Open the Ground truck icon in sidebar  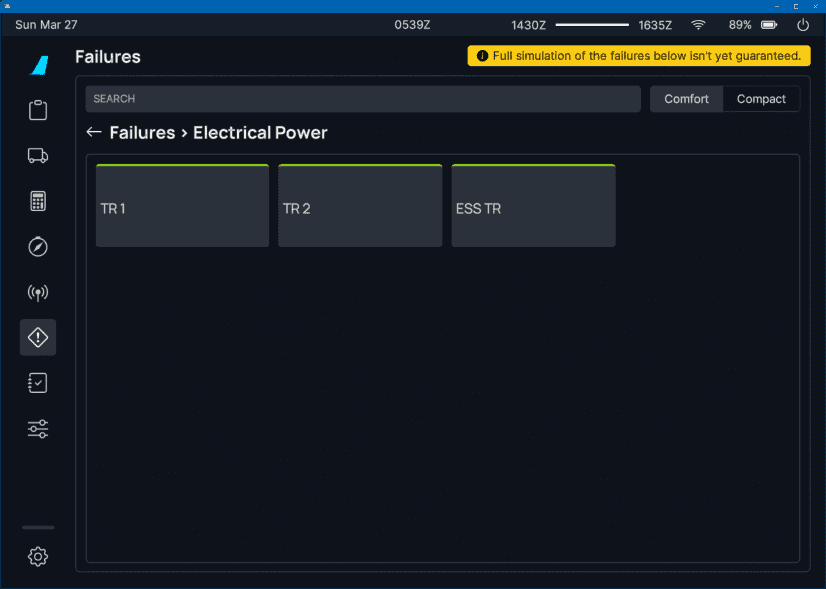click(x=38, y=155)
